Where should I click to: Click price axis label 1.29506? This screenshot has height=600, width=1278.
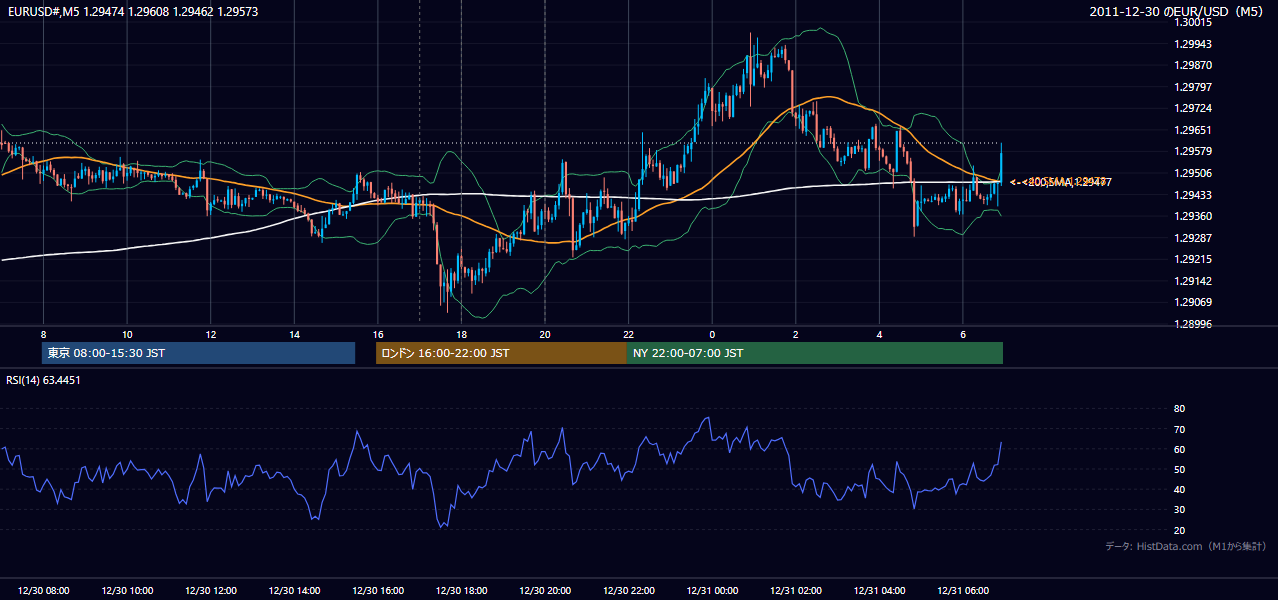pyautogui.click(x=1193, y=173)
